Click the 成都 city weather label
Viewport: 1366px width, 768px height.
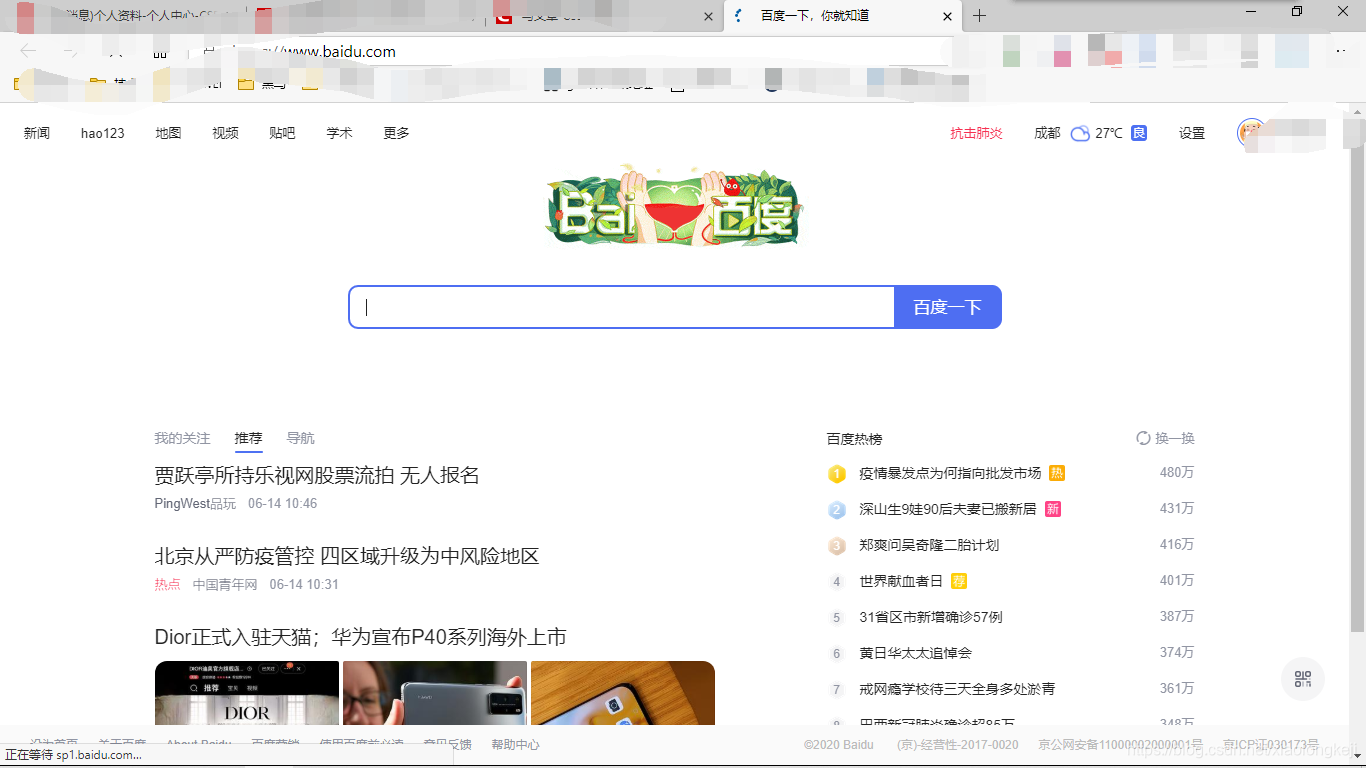coord(1047,133)
